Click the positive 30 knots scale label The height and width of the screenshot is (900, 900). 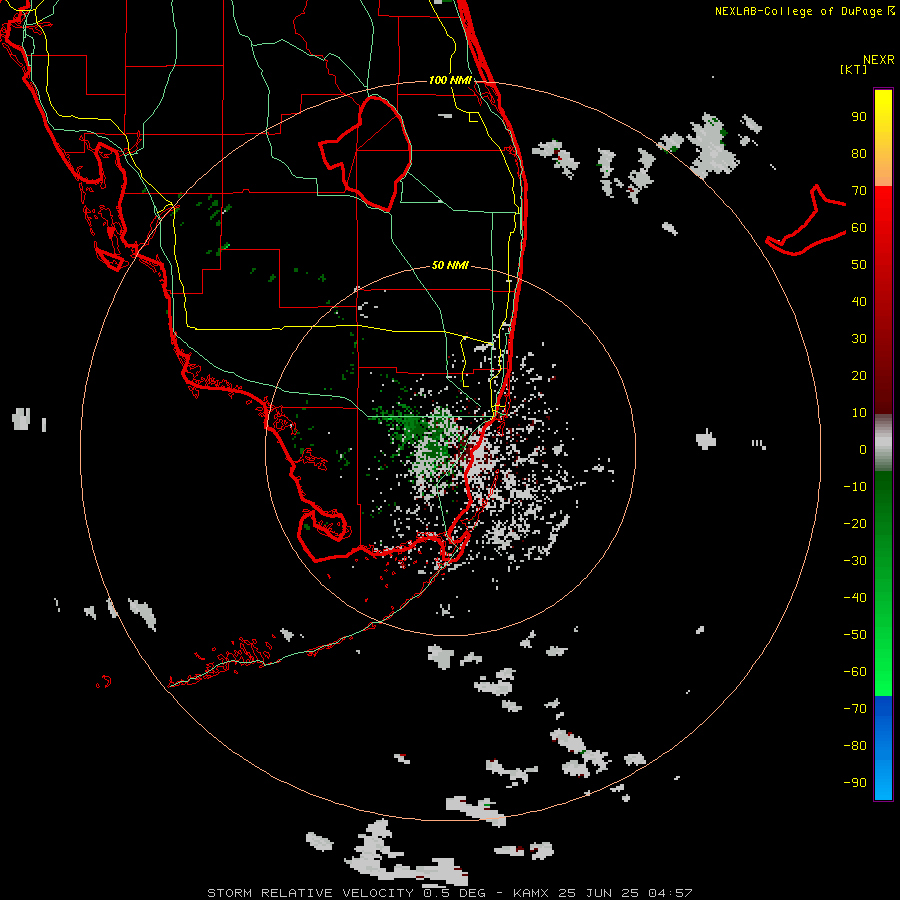(x=859, y=339)
